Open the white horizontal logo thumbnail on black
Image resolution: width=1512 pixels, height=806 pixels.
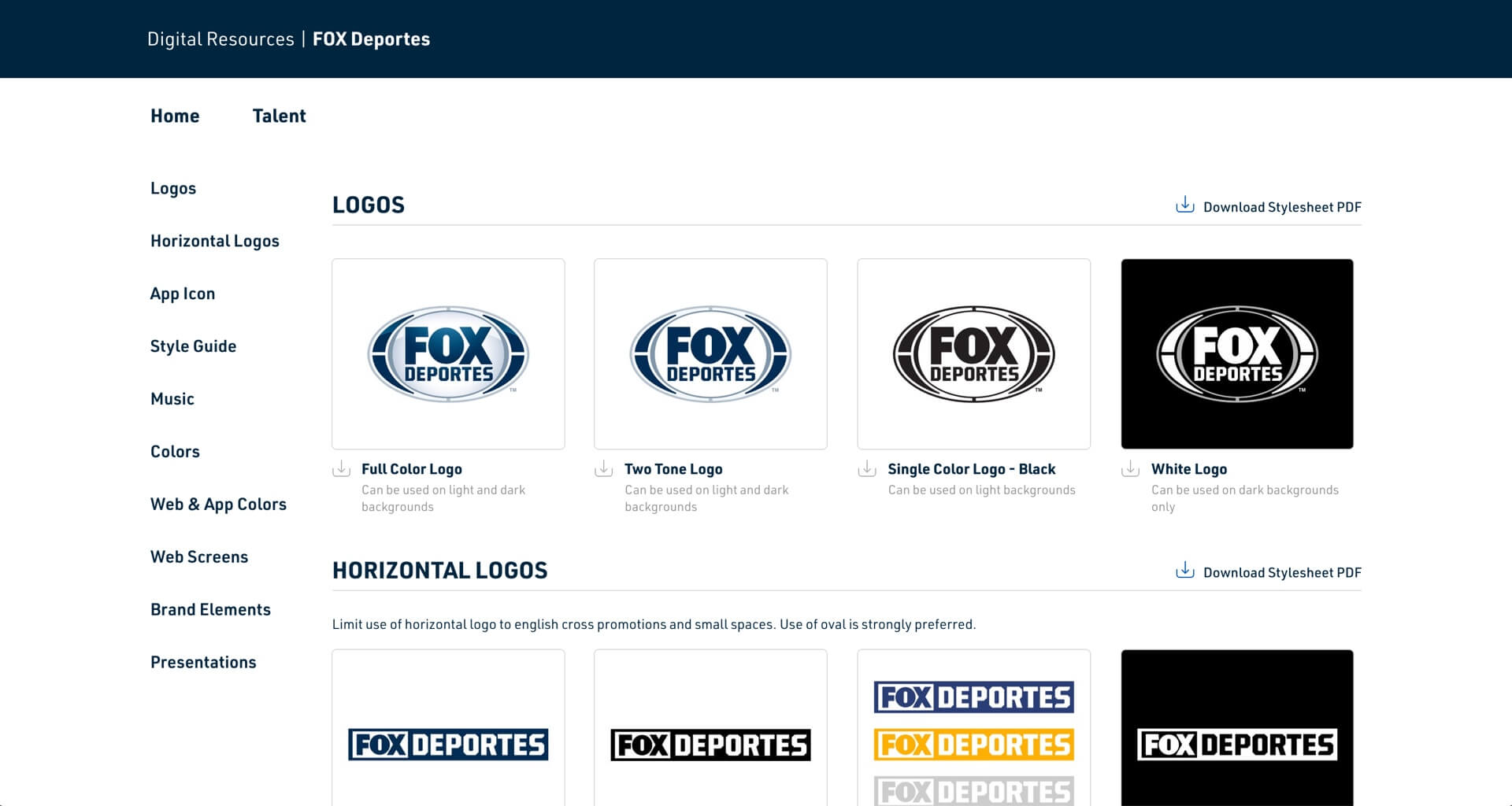[x=1237, y=728]
